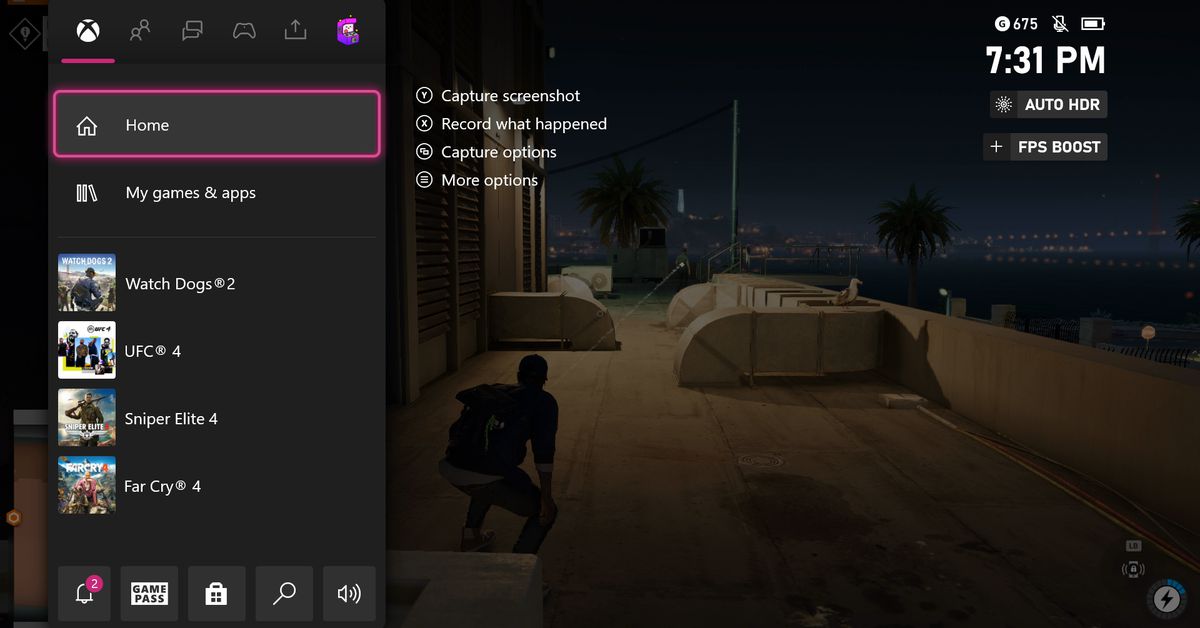
Task: Open Sniper Elite 4 game entry
Action: point(217,419)
